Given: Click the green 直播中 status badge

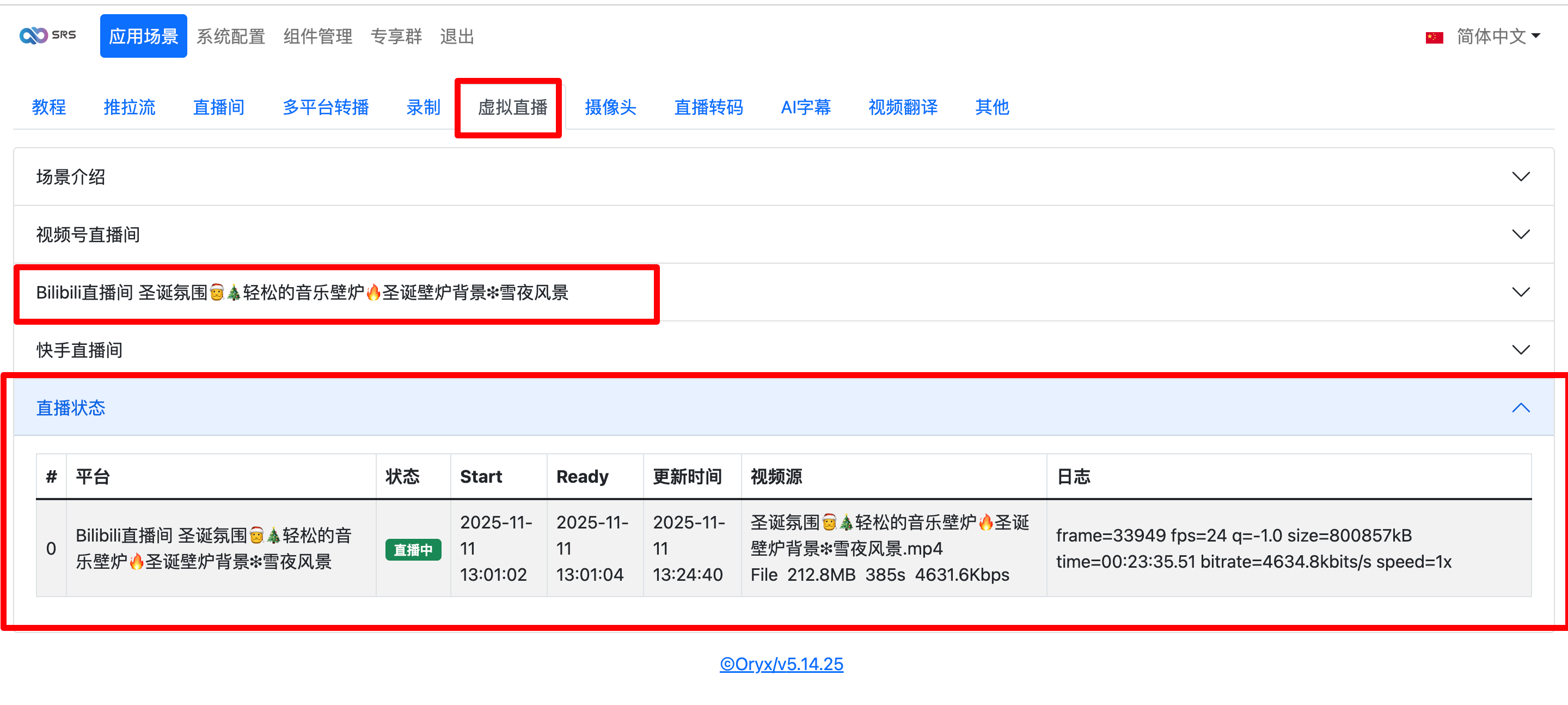Looking at the screenshot, I should (x=413, y=549).
